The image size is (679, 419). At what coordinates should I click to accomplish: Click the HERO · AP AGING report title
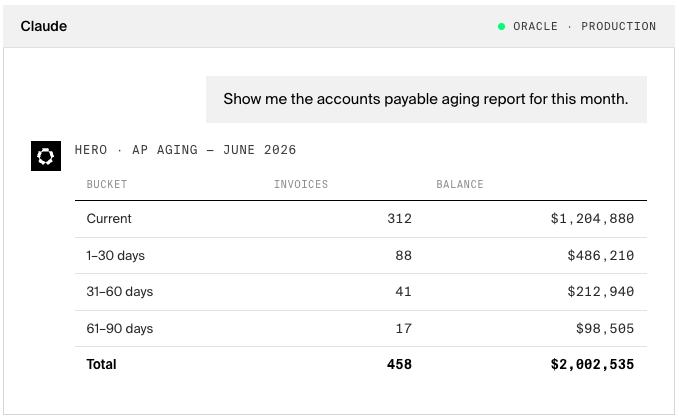tap(185, 150)
